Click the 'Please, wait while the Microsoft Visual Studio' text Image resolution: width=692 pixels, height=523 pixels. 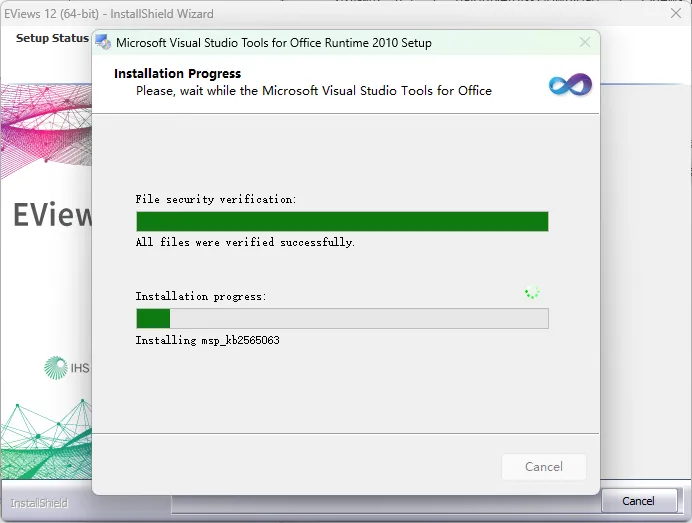pos(314,90)
